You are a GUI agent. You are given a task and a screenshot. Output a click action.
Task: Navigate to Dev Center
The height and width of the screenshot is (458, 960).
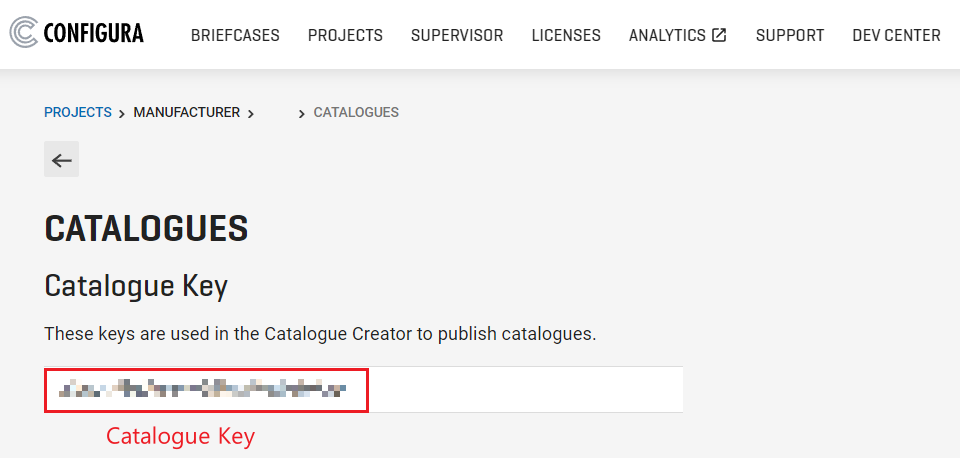click(x=896, y=36)
